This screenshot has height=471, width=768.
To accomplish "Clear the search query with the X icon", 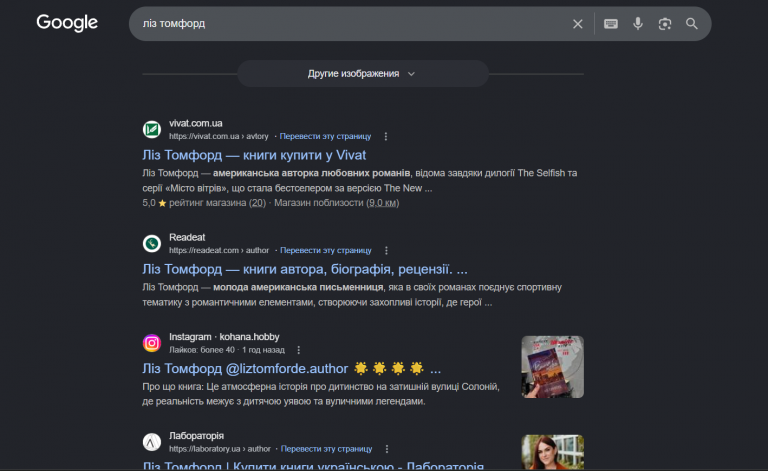I will point(577,24).
